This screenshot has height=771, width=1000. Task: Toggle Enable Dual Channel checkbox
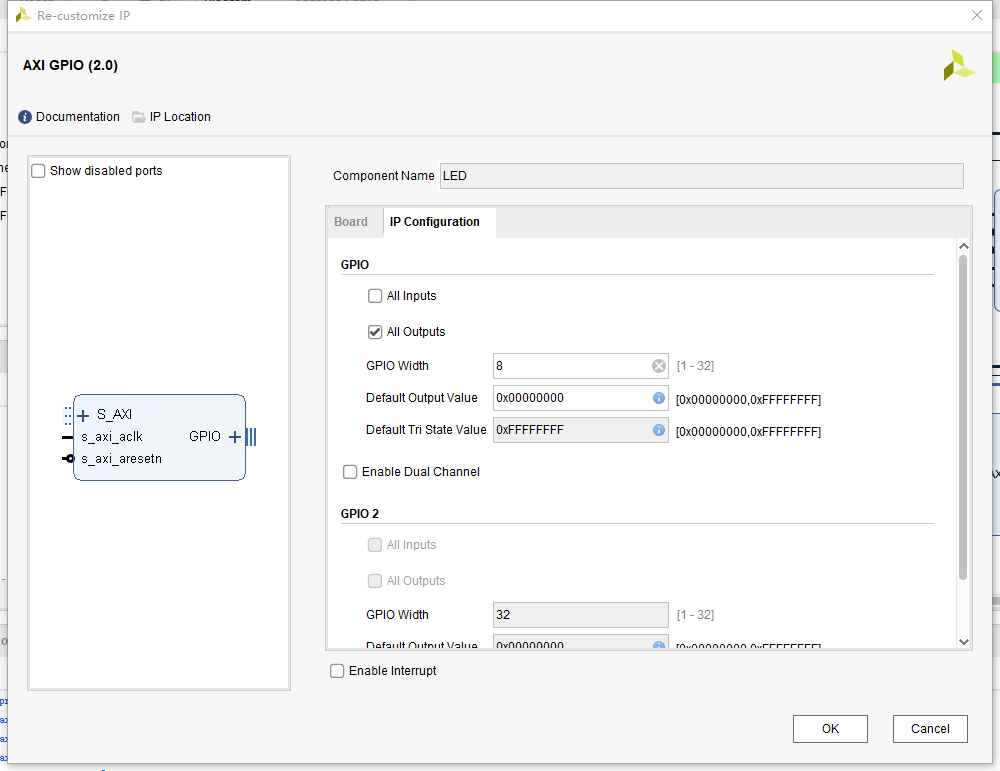[x=350, y=472]
